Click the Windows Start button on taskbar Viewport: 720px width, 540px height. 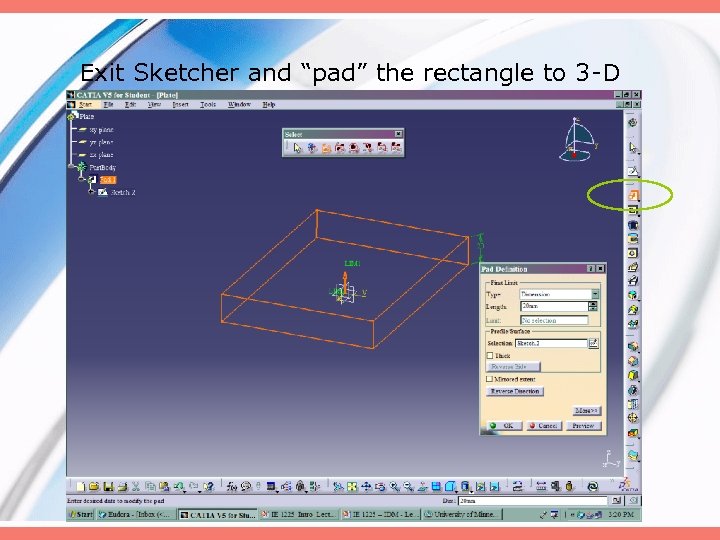point(81,515)
